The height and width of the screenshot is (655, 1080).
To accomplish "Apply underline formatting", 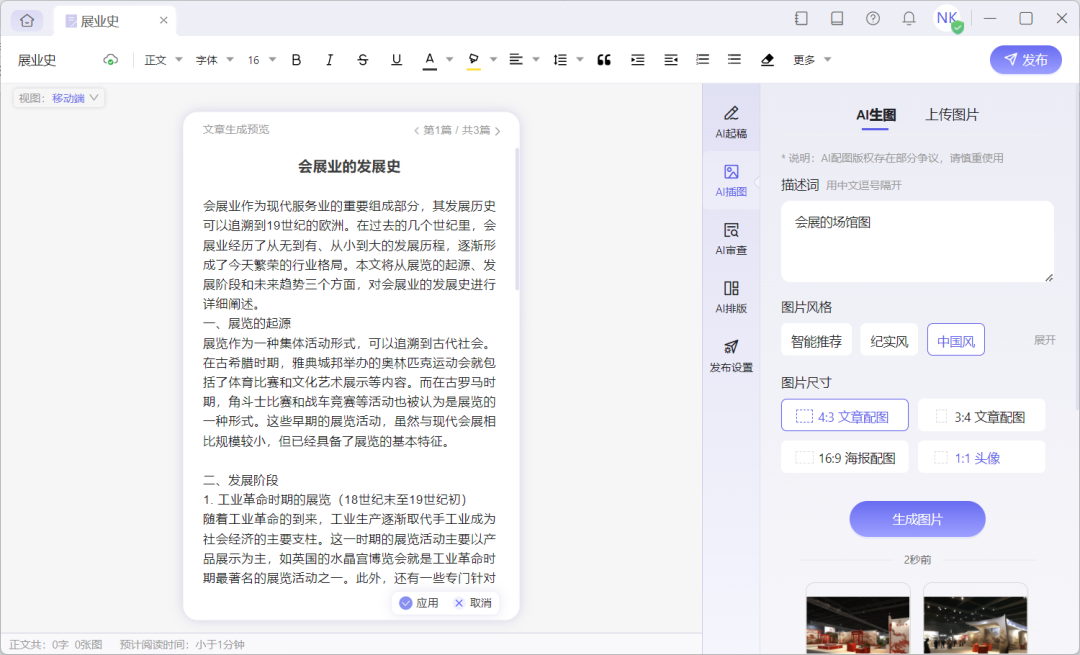I will point(396,60).
